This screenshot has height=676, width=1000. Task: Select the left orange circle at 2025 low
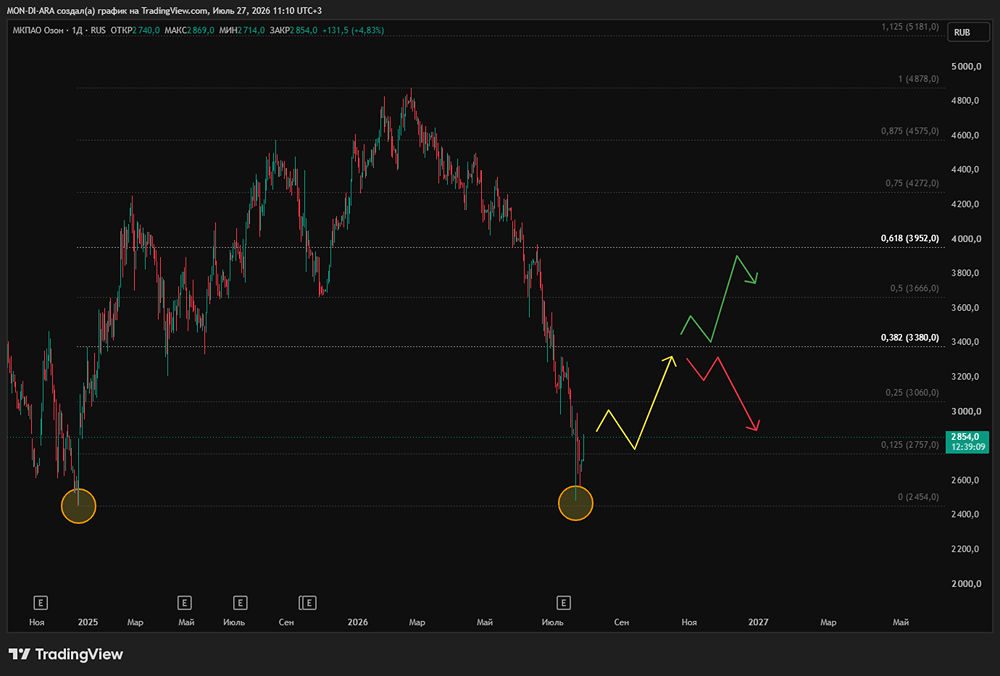(x=78, y=506)
